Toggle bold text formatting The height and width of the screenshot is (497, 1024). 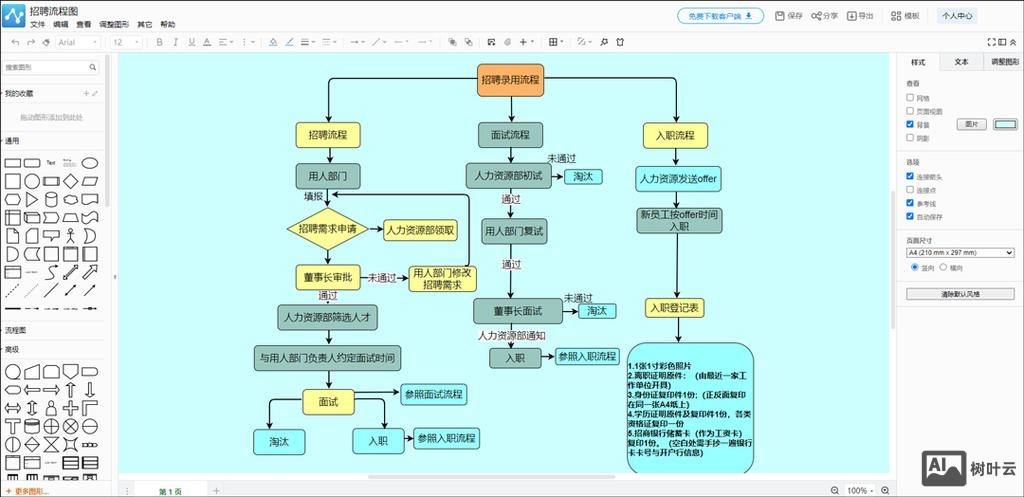pos(158,42)
